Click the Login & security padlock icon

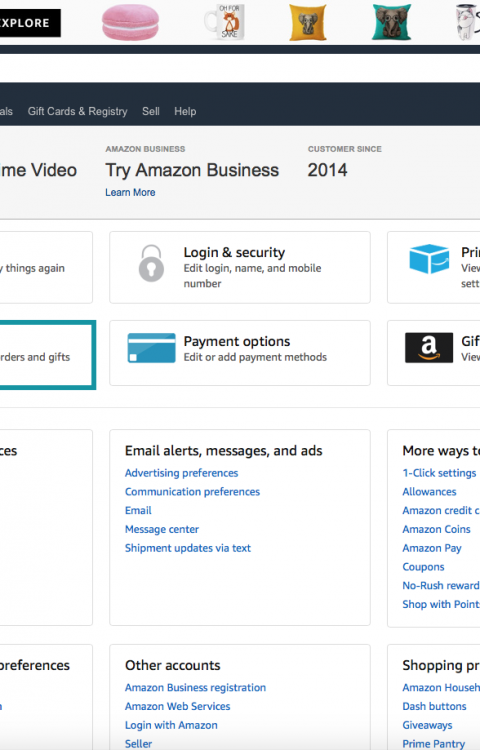[152, 263]
